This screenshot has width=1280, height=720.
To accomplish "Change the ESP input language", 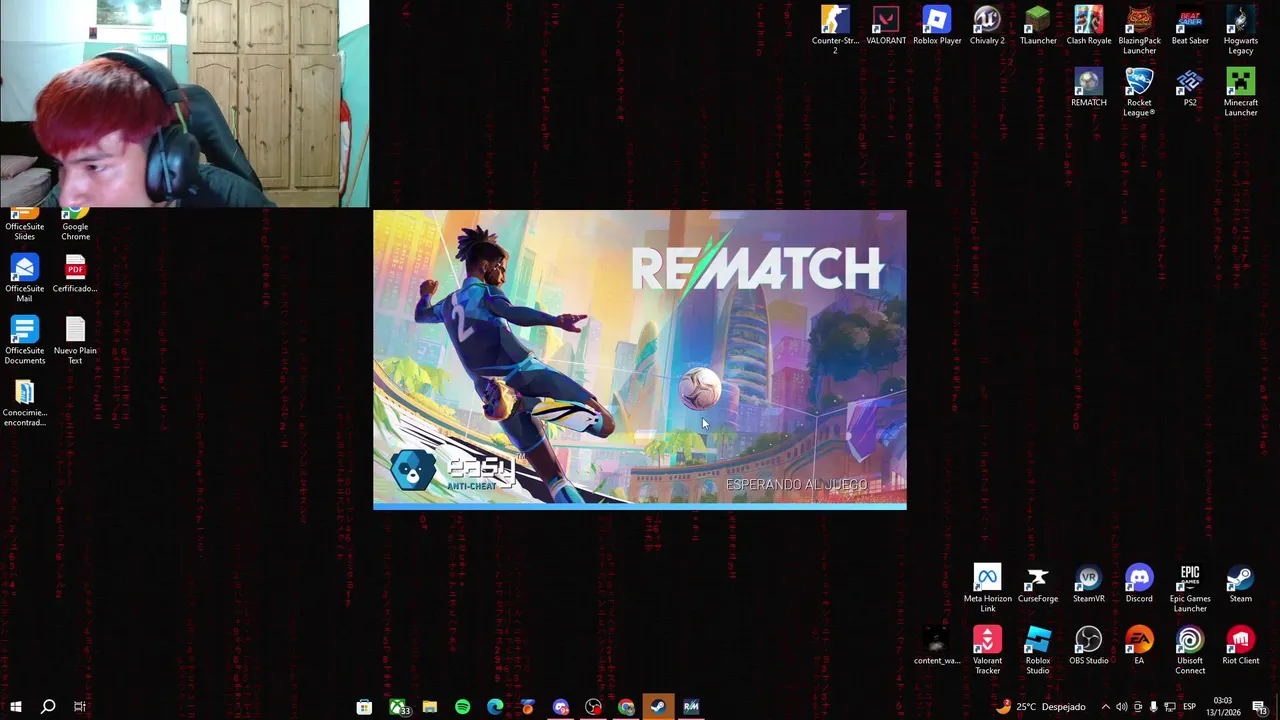I will [1189, 707].
